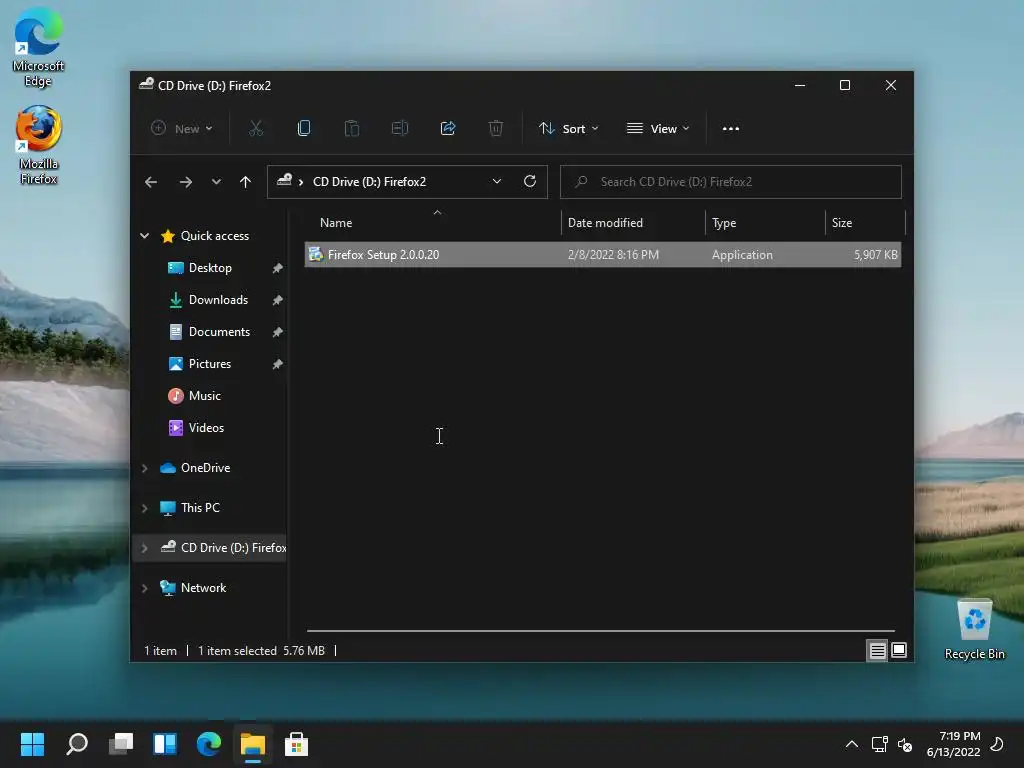
Task: Collapse the Quick access tree node
Action: 145,236
